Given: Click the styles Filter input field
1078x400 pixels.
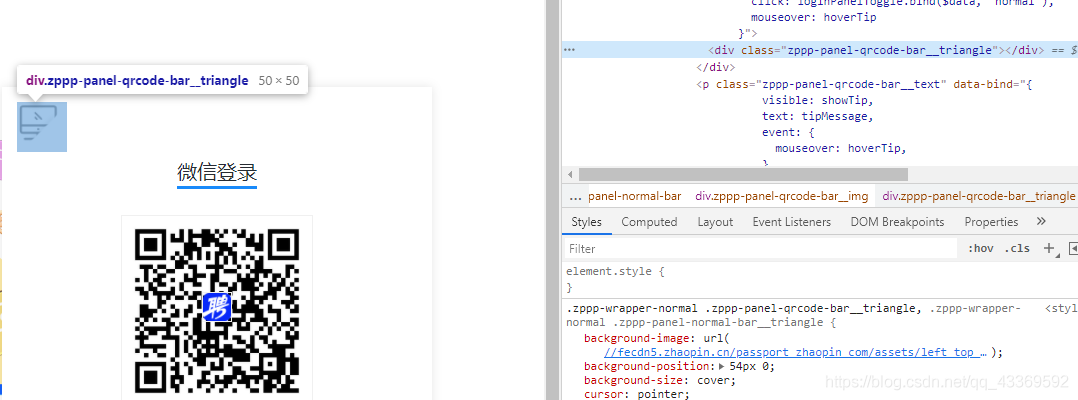Looking at the screenshot, I should click(x=760, y=248).
